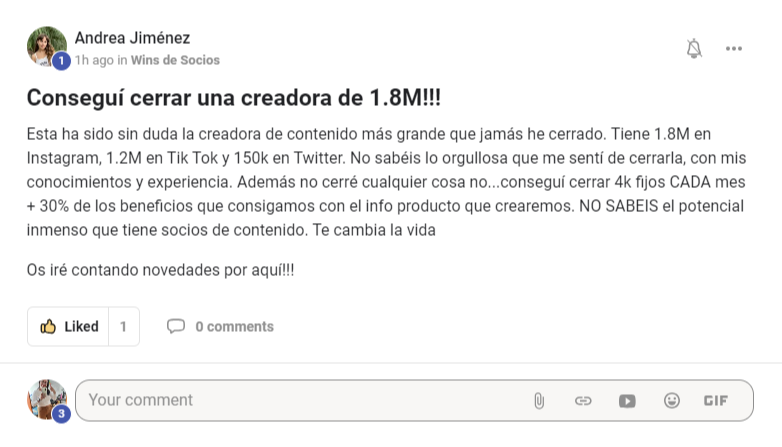Open Andrea Jiménez's profile picture
Image resolution: width=782 pixels, height=447 pixels.
tap(46, 46)
